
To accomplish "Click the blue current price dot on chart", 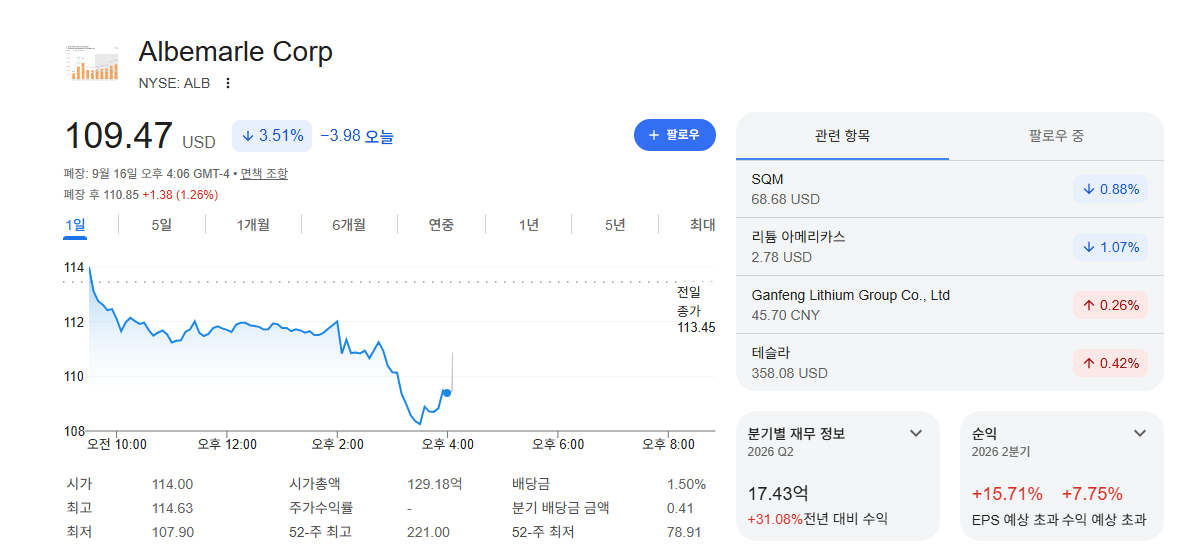I will click(446, 393).
